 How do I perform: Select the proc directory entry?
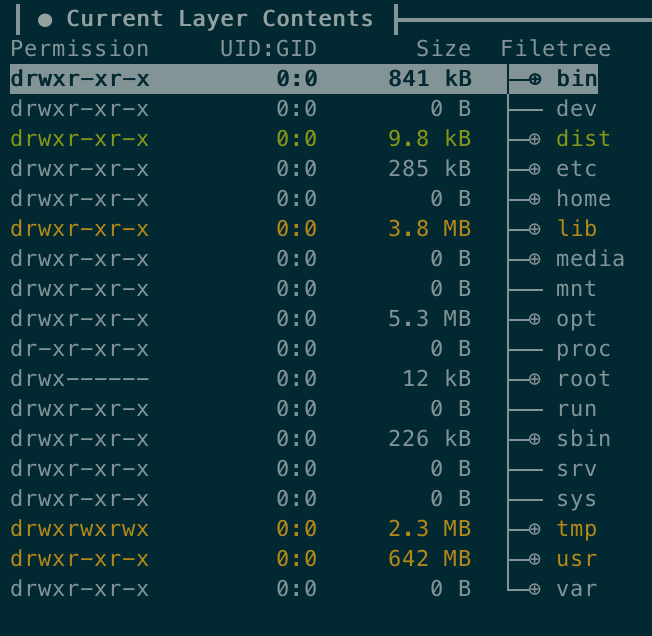[x=311, y=349]
